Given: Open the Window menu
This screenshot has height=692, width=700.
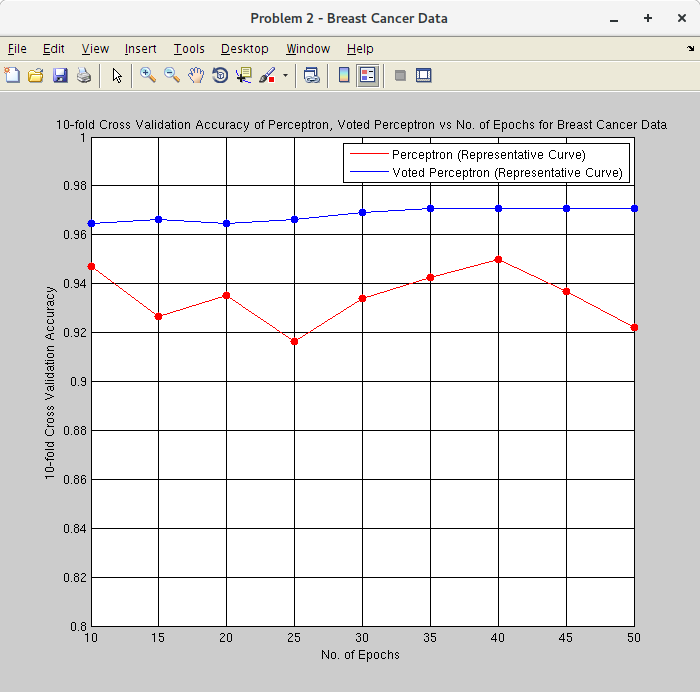Looking at the screenshot, I should coord(308,49).
